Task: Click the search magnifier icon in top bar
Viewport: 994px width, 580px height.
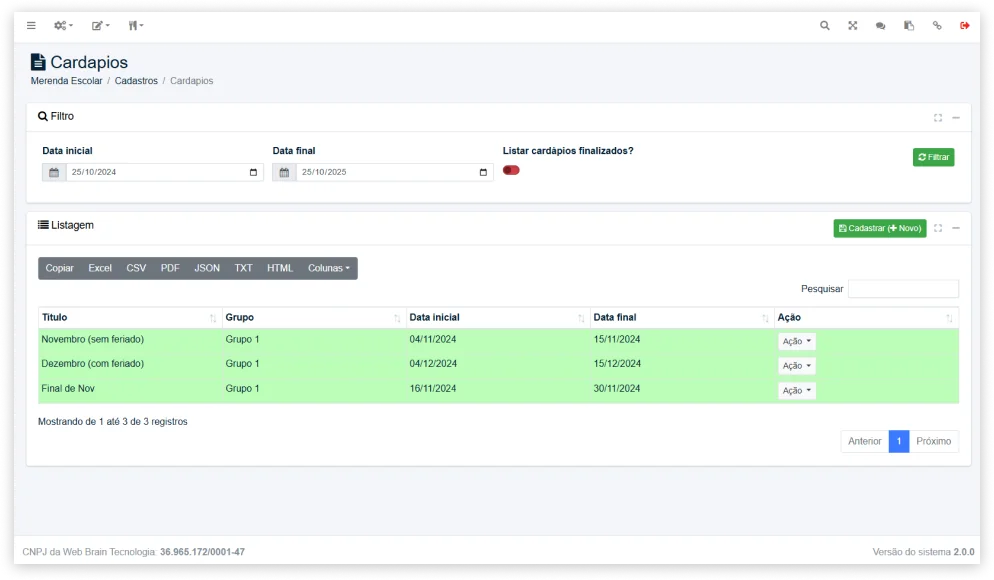Action: pyautogui.click(x=824, y=25)
